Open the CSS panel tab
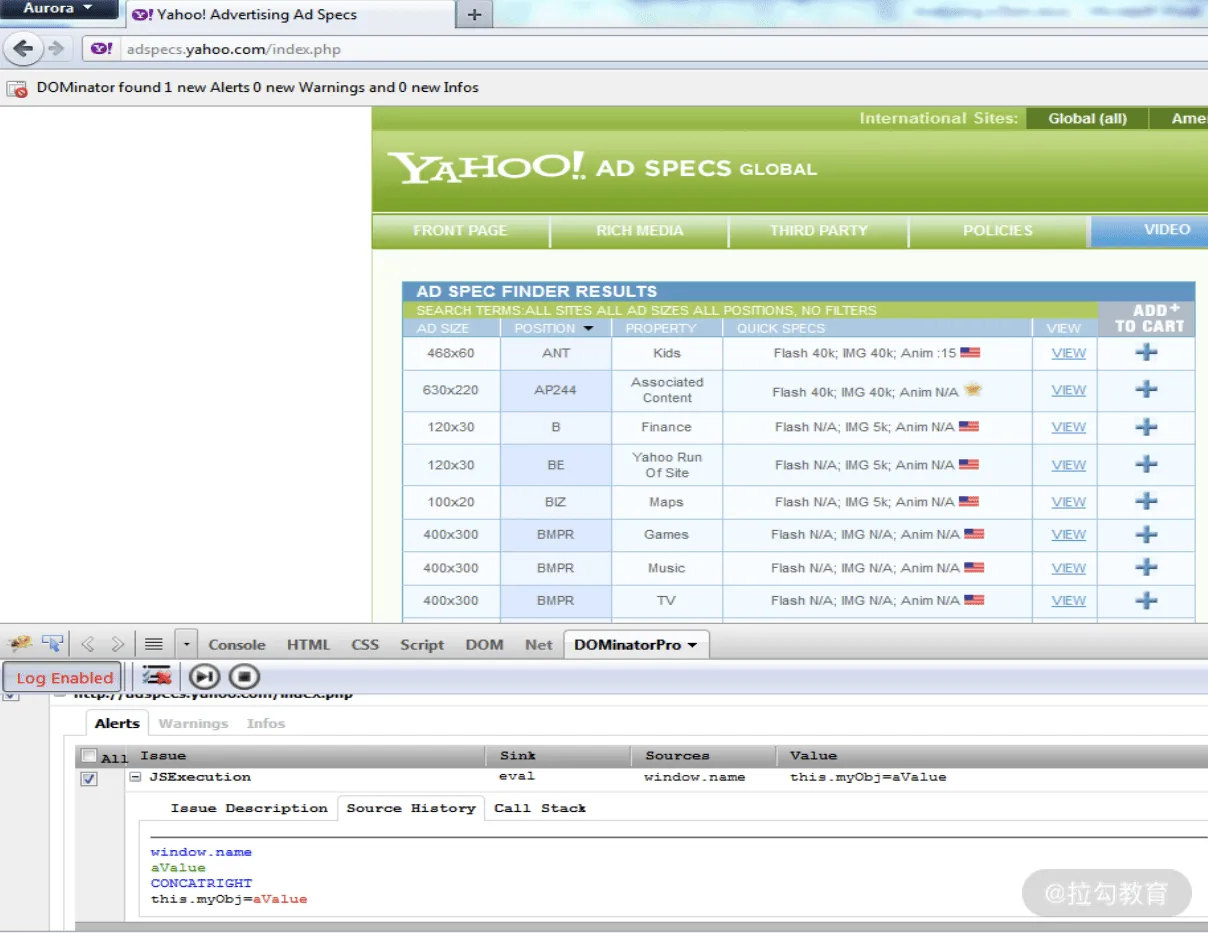1208x933 pixels. pyautogui.click(x=365, y=645)
